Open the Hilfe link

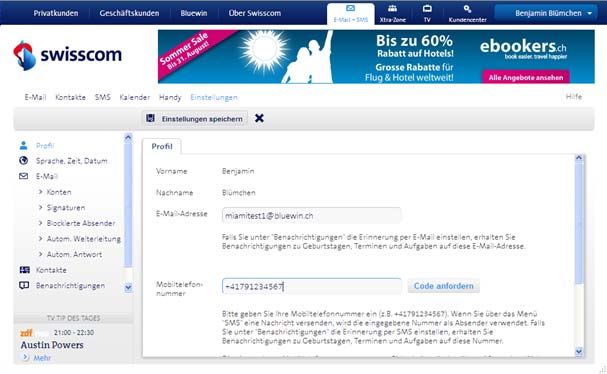click(x=574, y=96)
